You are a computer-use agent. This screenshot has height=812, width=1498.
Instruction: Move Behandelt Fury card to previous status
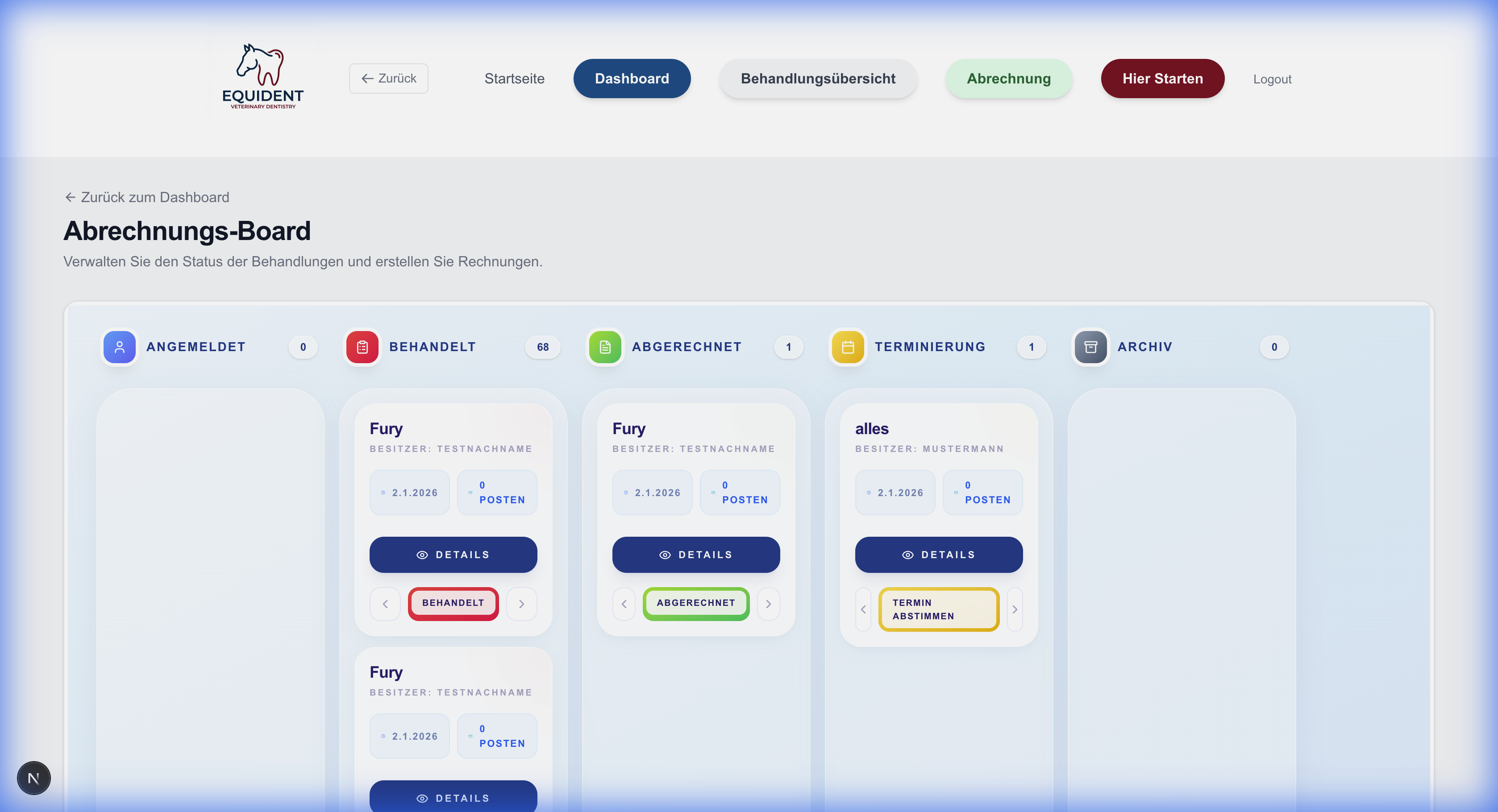click(385, 604)
